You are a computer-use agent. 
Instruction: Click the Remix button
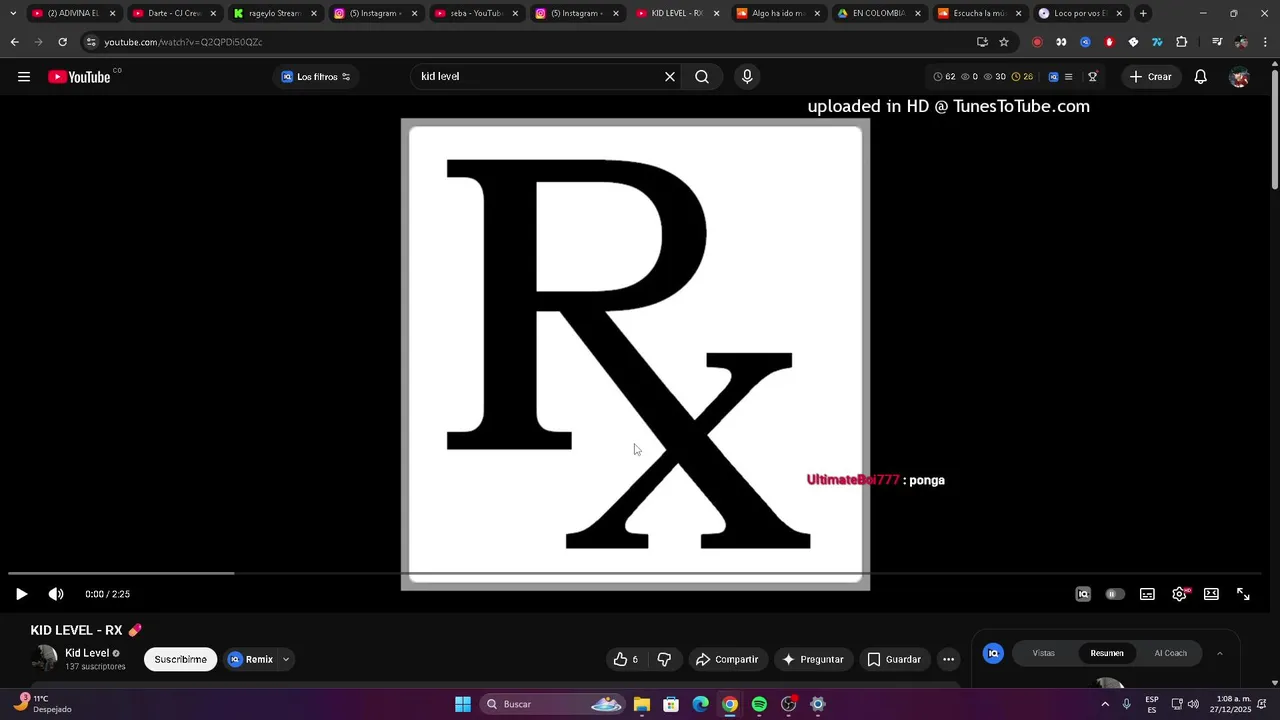[x=251, y=659]
